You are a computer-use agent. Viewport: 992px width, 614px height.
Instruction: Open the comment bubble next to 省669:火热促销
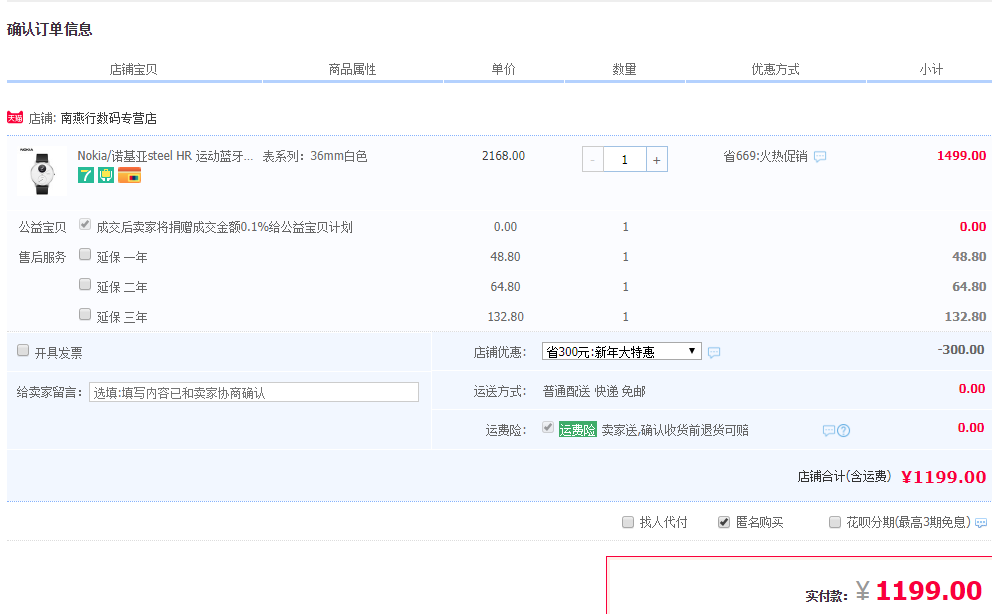click(820, 156)
